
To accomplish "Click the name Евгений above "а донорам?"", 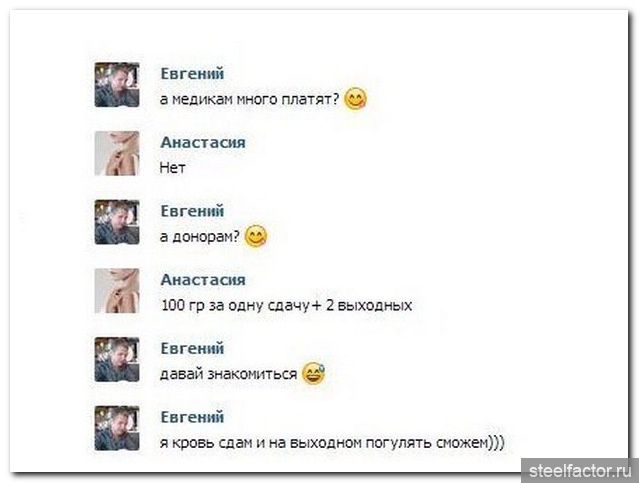I will click(x=192, y=211).
